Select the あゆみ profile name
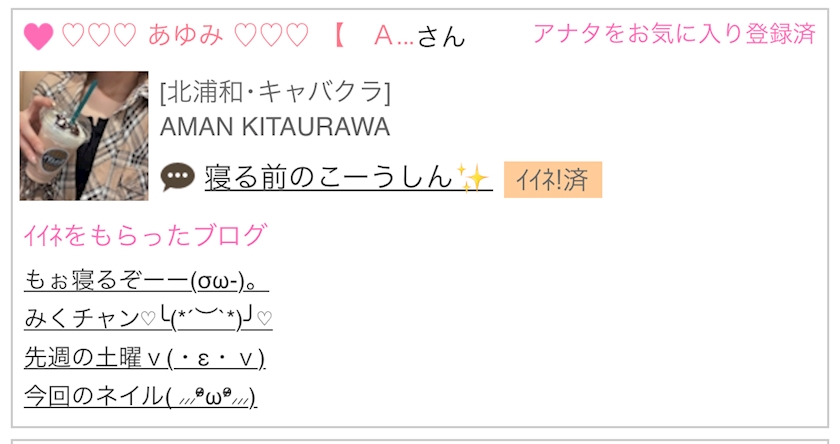 [185, 36]
